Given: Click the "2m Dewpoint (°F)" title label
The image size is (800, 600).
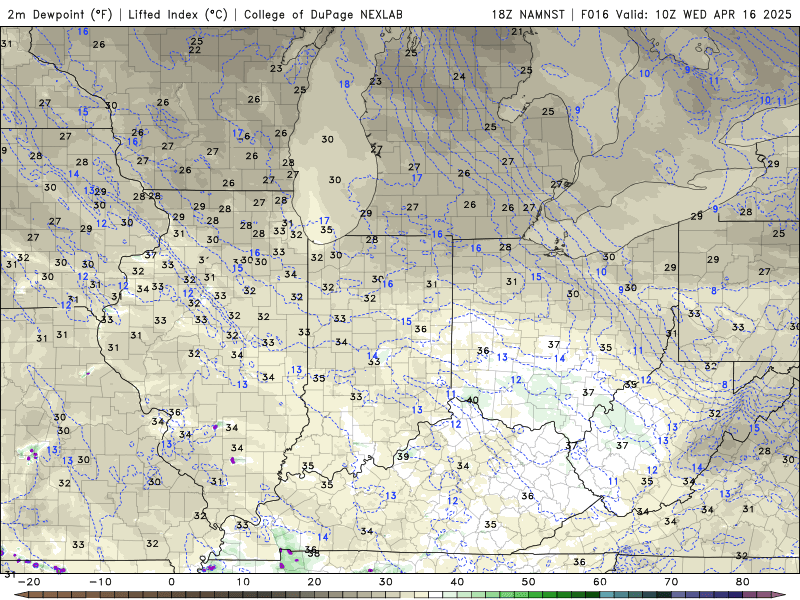Looking at the screenshot, I should pyautogui.click(x=60, y=15).
